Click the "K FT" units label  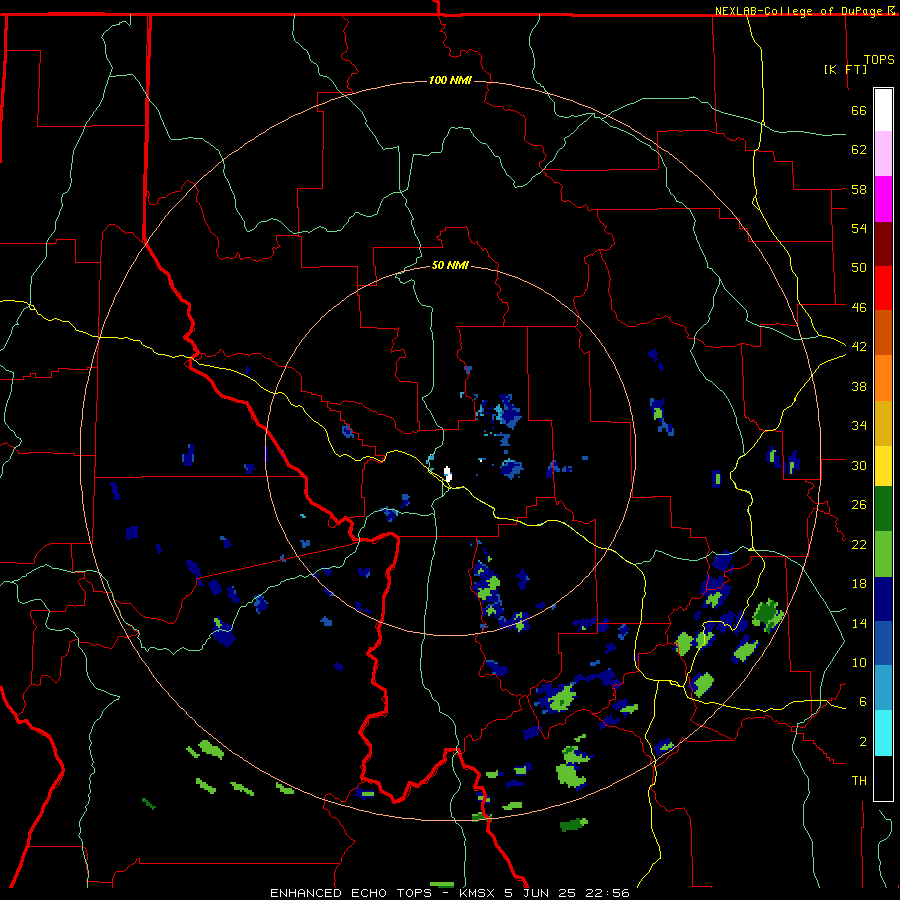coord(845,69)
